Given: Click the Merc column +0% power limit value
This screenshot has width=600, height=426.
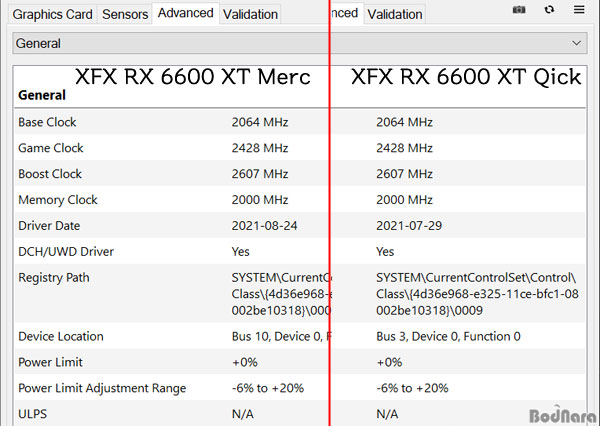Looking at the screenshot, I should click(x=245, y=362).
